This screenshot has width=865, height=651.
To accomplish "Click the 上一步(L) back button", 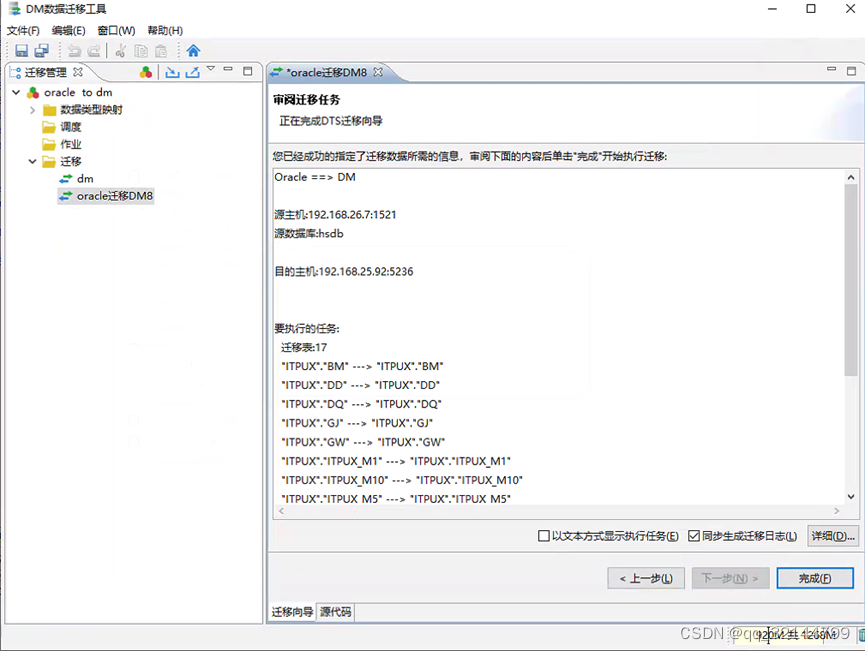I will point(646,578).
